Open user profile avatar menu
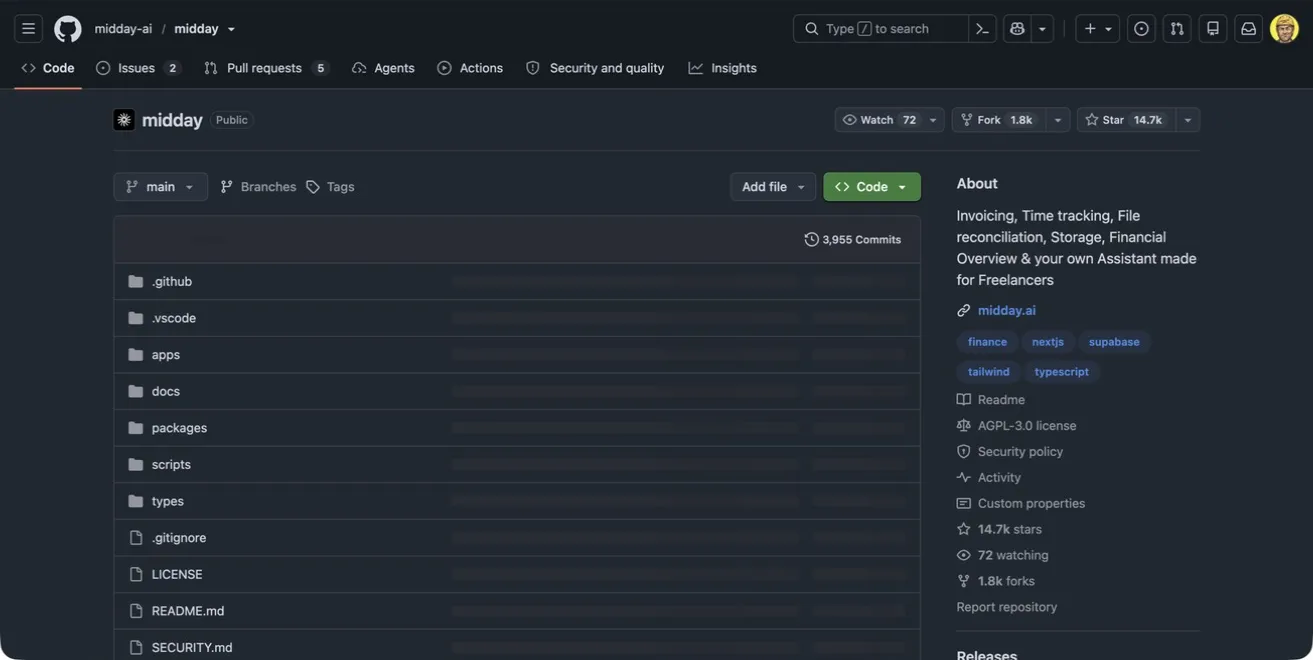Image resolution: width=1313 pixels, height=660 pixels. [x=1284, y=29]
